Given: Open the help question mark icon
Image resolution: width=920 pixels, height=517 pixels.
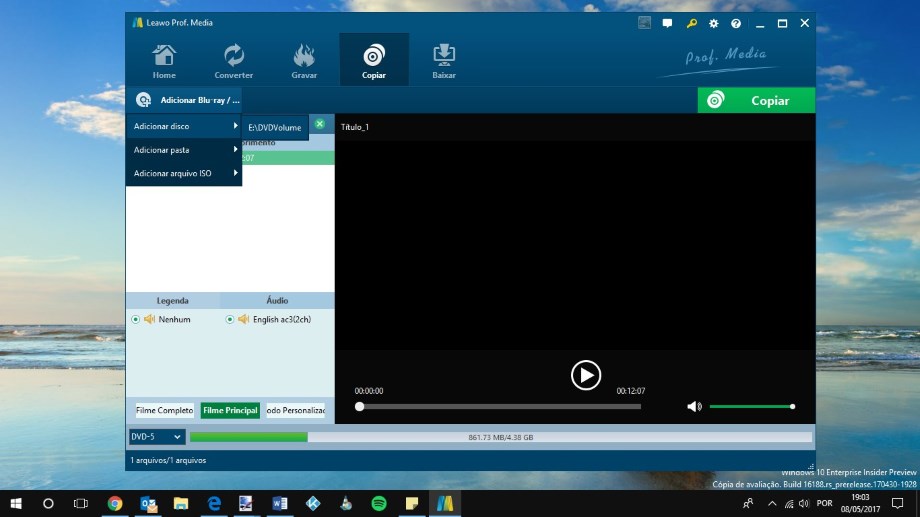Looking at the screenshot, I should click(736, 23).
